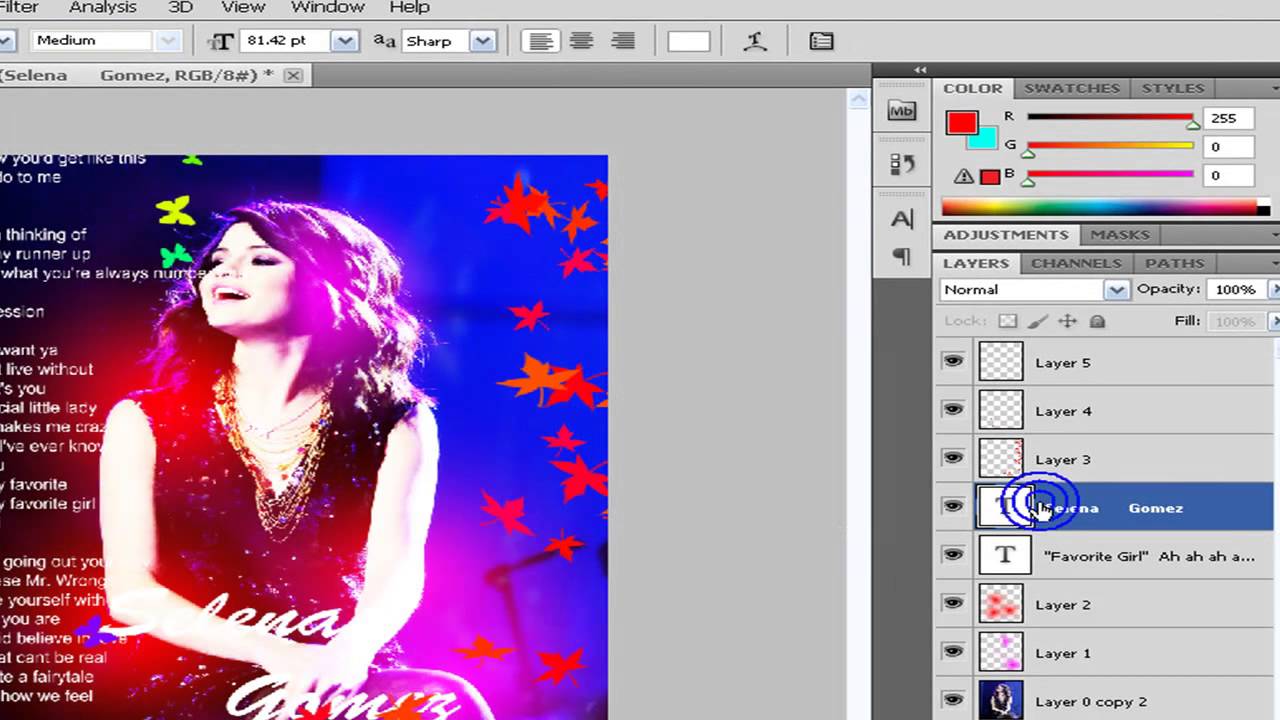Viewport: 1280px width, 720px height.
Task: Switch to the Styles tab
Action: point(1173,88)
